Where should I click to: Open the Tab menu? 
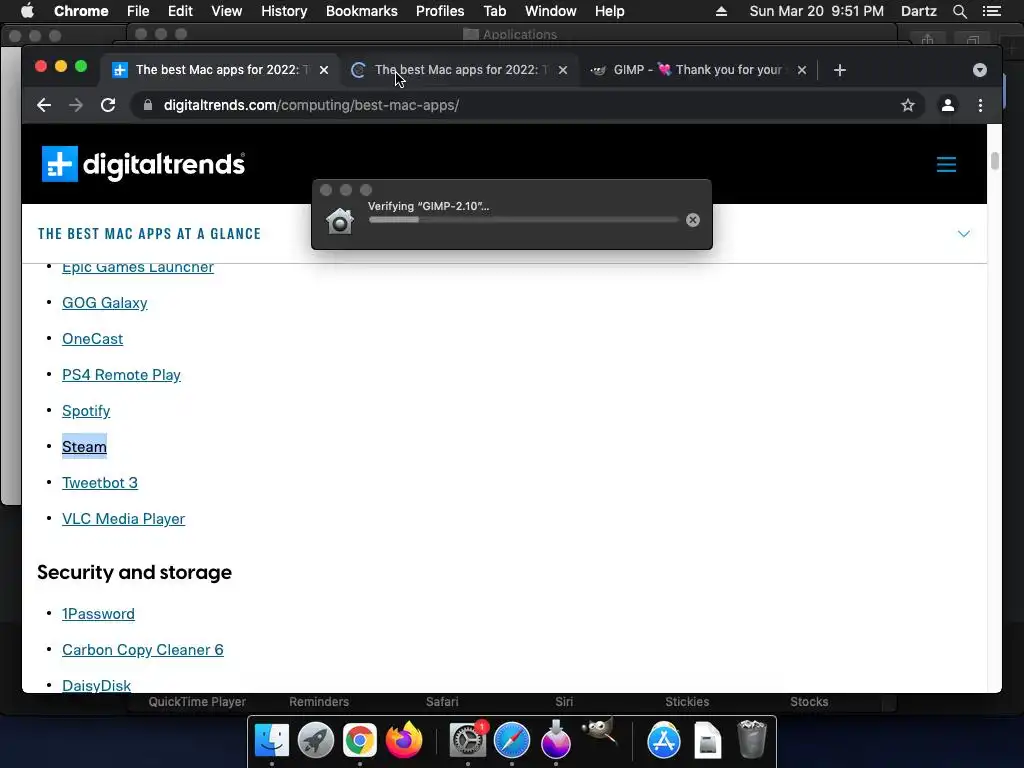coord(494,11)
